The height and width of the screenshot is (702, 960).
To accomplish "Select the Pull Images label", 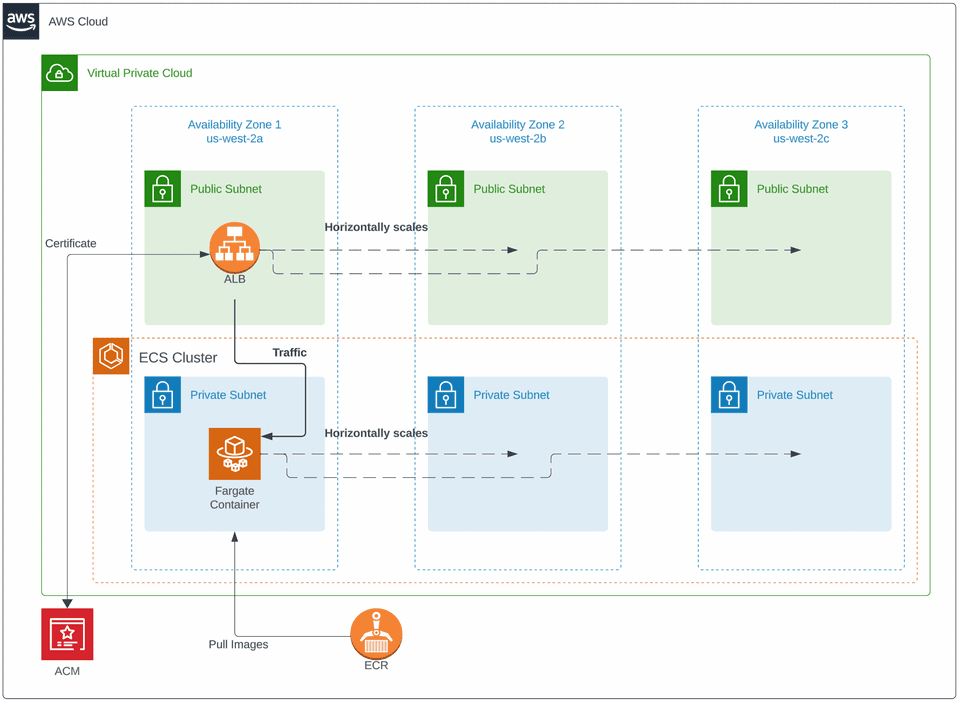I will click(x=238, y=644).
